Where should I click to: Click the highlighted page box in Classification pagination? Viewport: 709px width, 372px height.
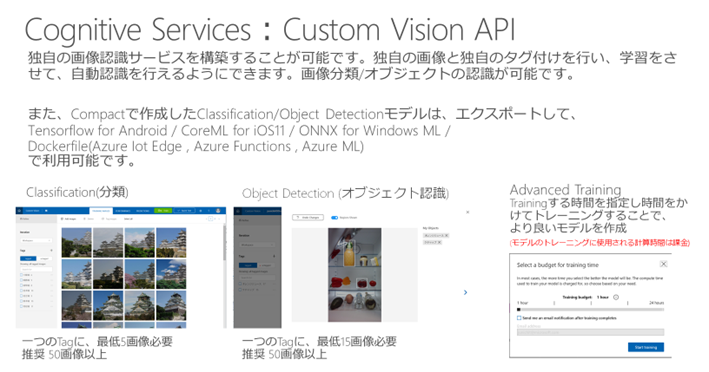point(210,219)
